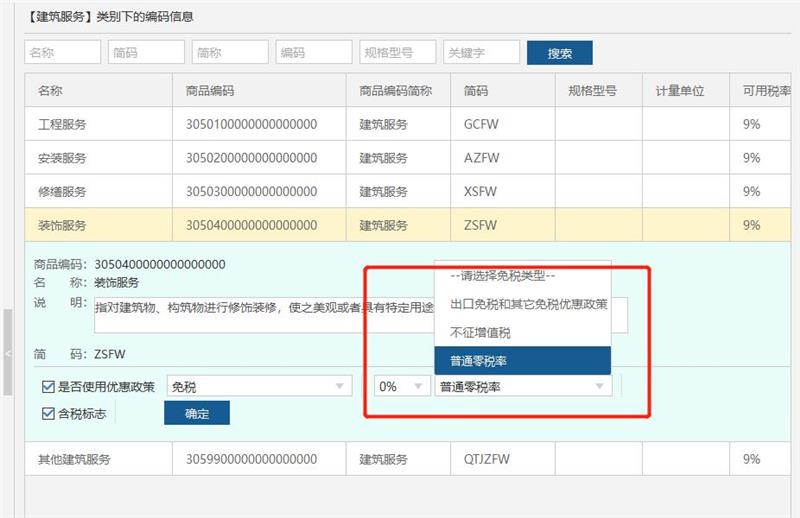800x518 pixels.
Task: Uncheck the 含税标志 checkbox
Action: tap(48, 413)
